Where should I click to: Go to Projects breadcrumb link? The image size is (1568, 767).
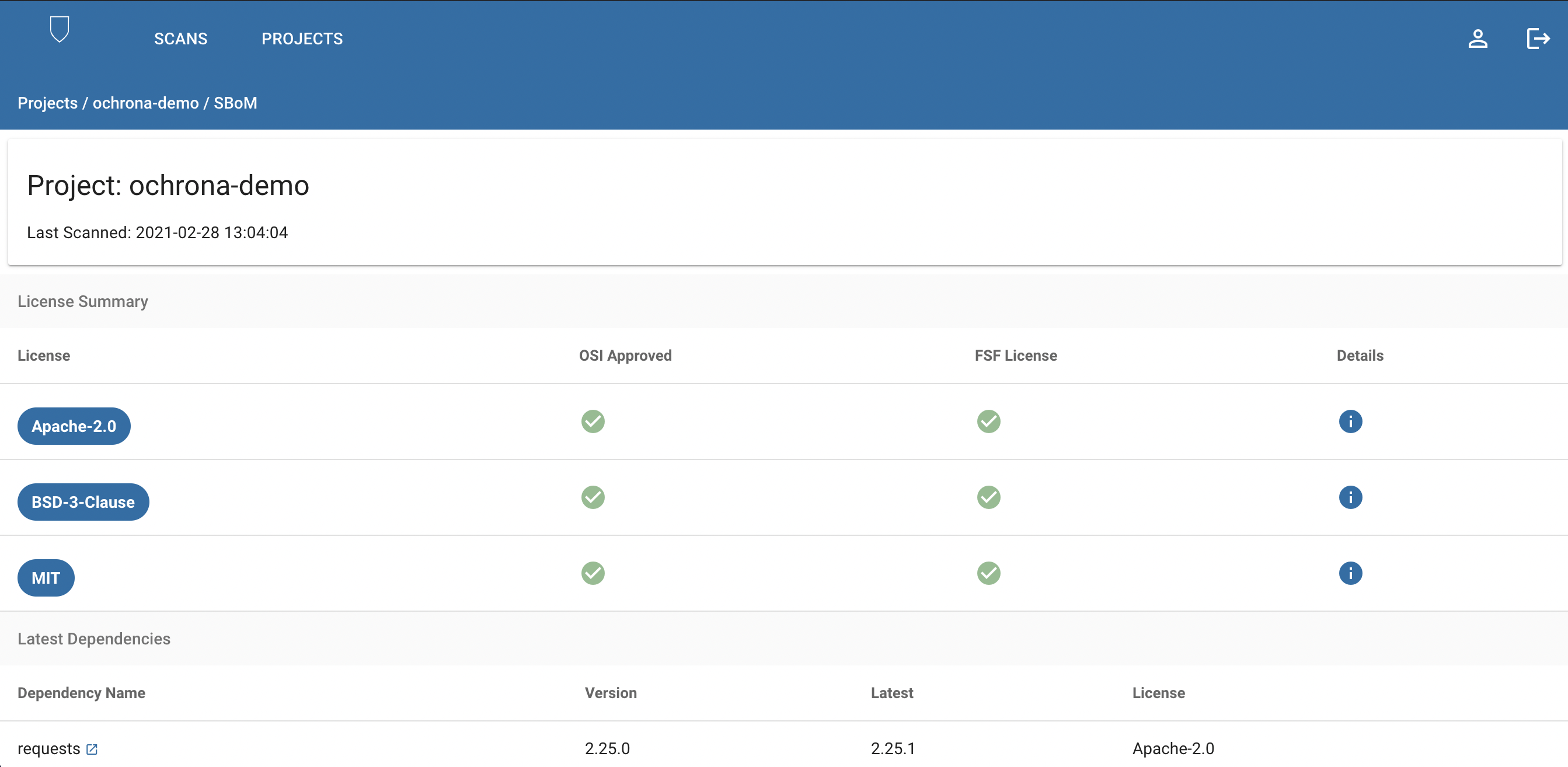point(47,103)
